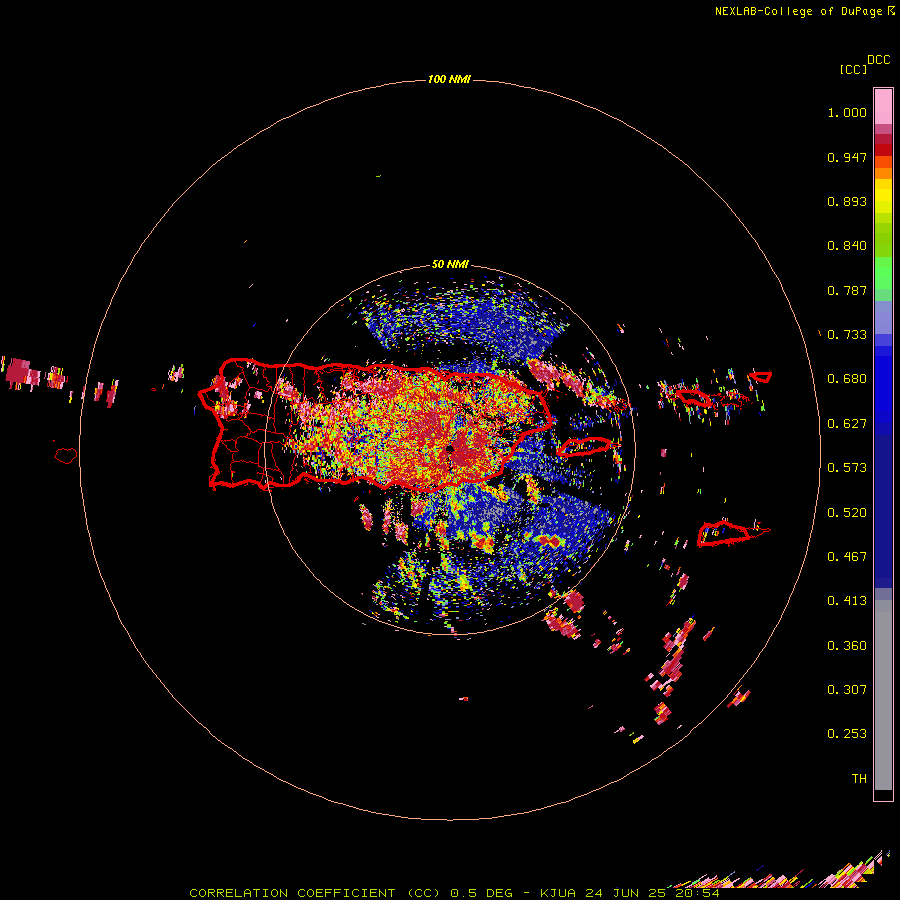
Task: Click the Vieques island outline east of Puerto Rico
Action: point(585,447)
